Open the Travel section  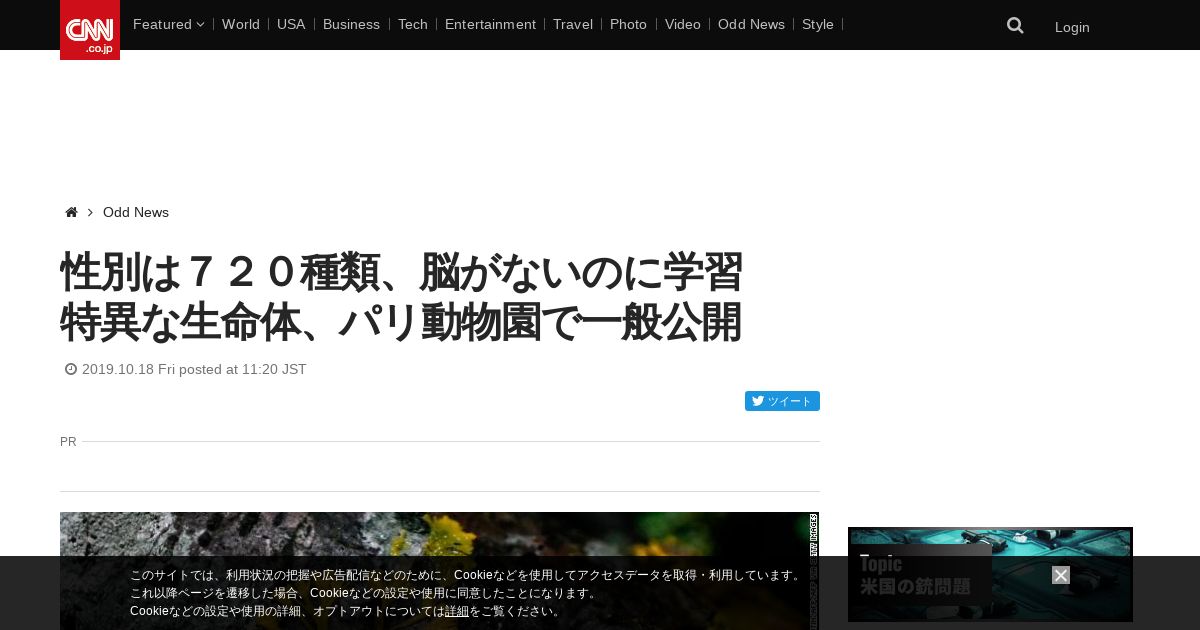click(573, 24)
